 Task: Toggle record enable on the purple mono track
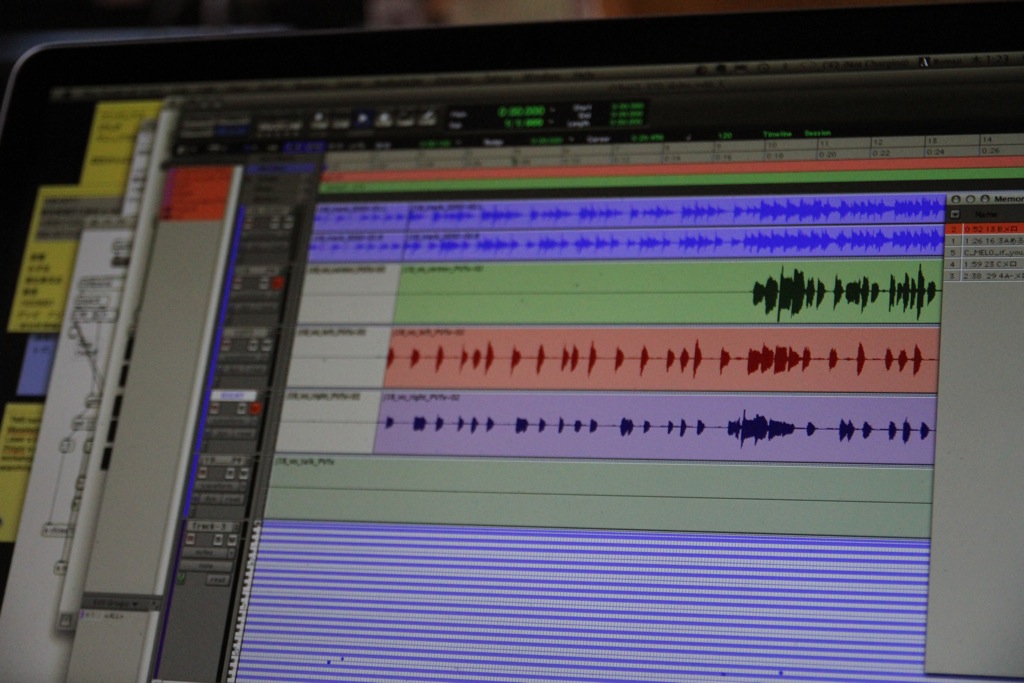pyautogui.click(x=255, y=408)
